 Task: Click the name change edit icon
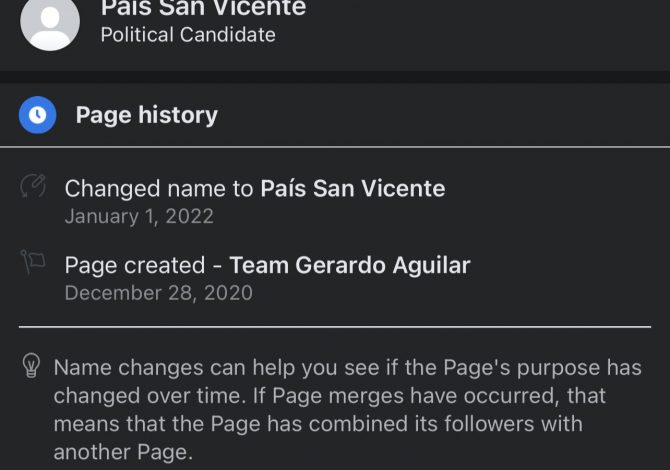(x=33, y=186)
